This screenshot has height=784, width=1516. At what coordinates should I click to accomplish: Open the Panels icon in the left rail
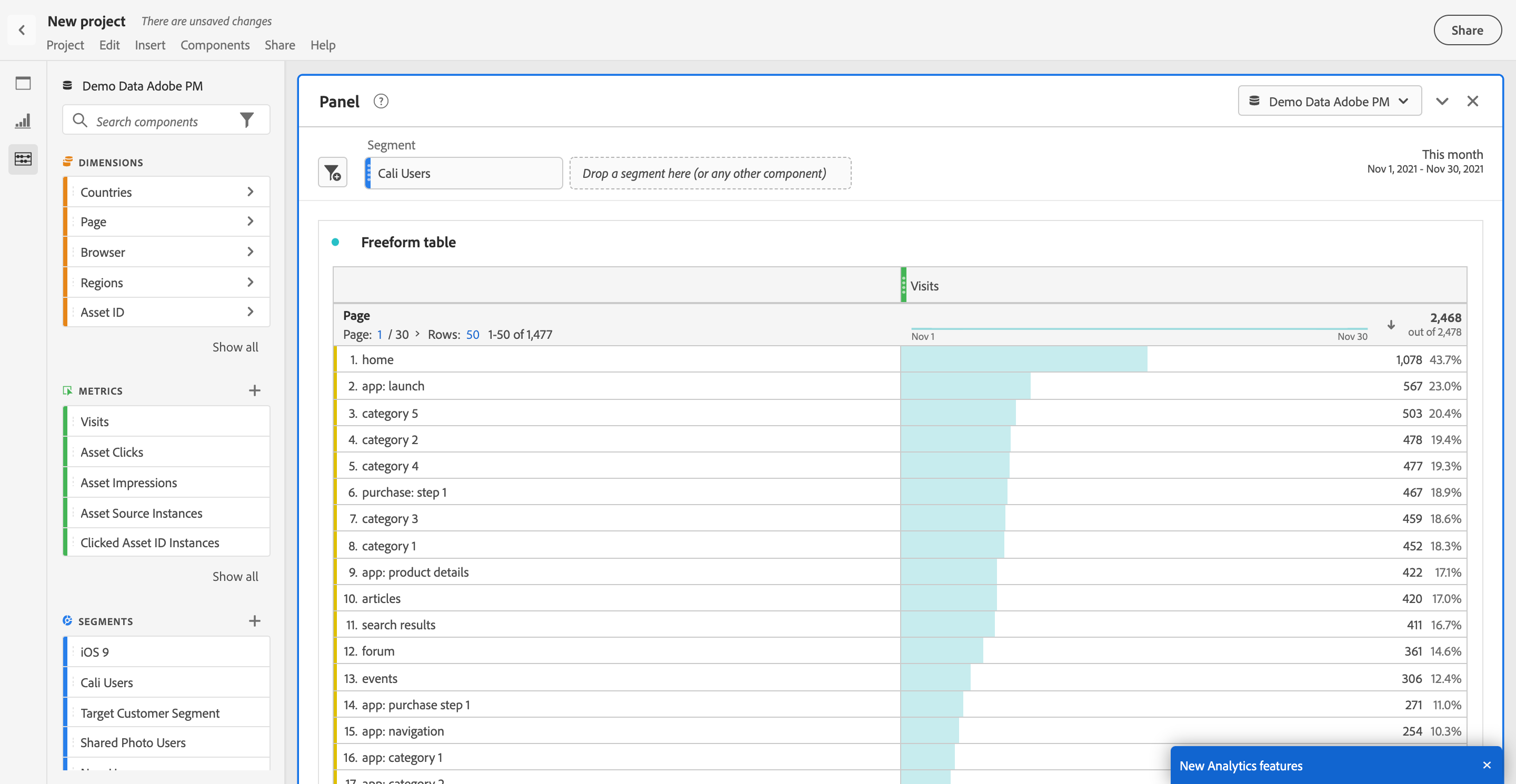23,83
